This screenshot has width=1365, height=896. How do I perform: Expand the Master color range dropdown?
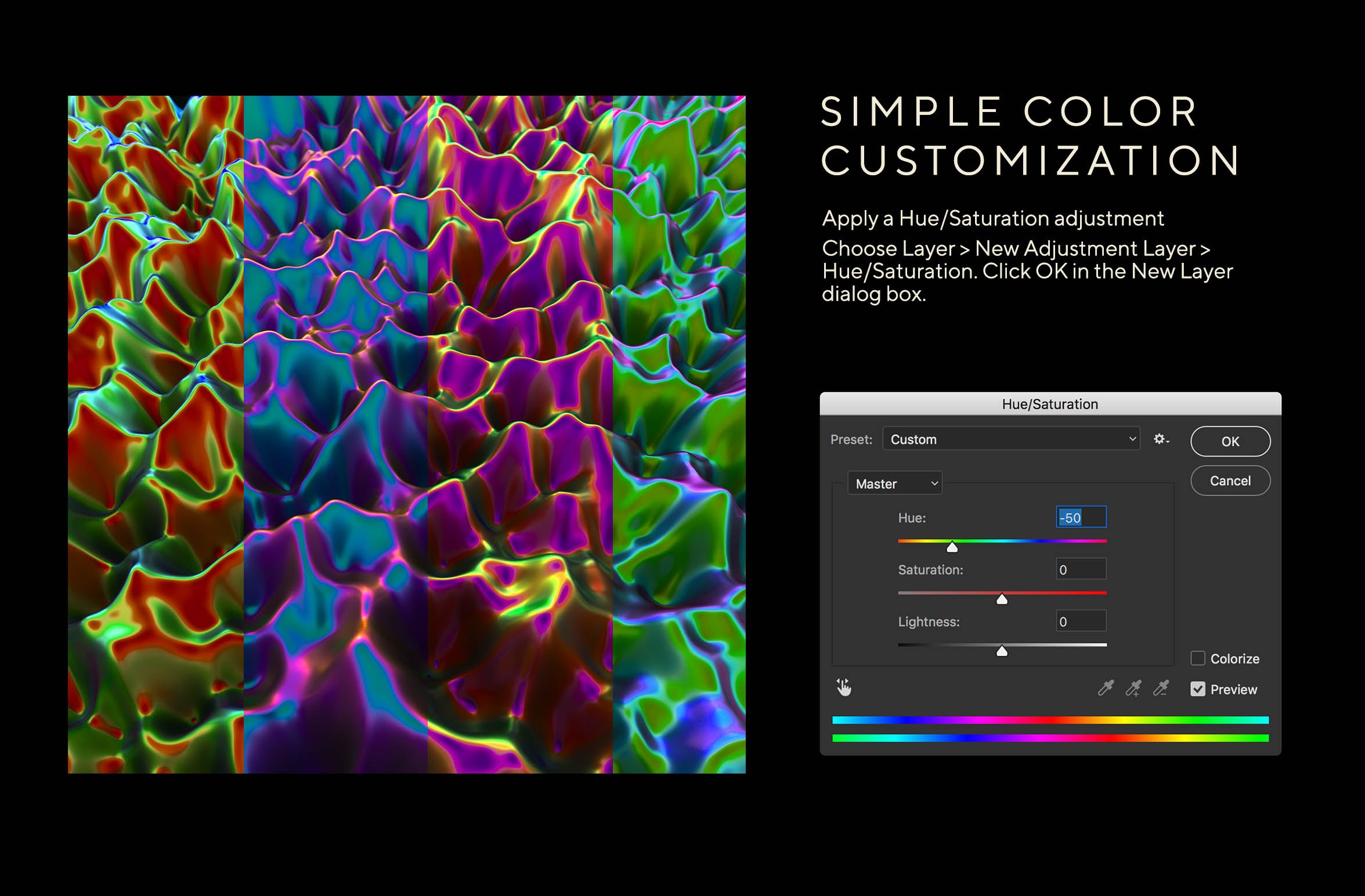tap(894, 483)
